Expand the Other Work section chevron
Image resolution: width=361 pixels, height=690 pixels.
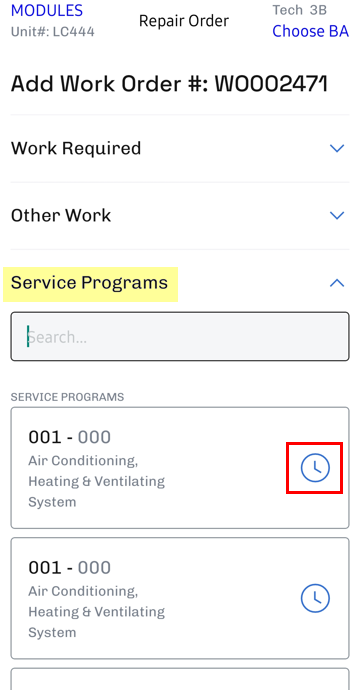click(x=337, y=215)
